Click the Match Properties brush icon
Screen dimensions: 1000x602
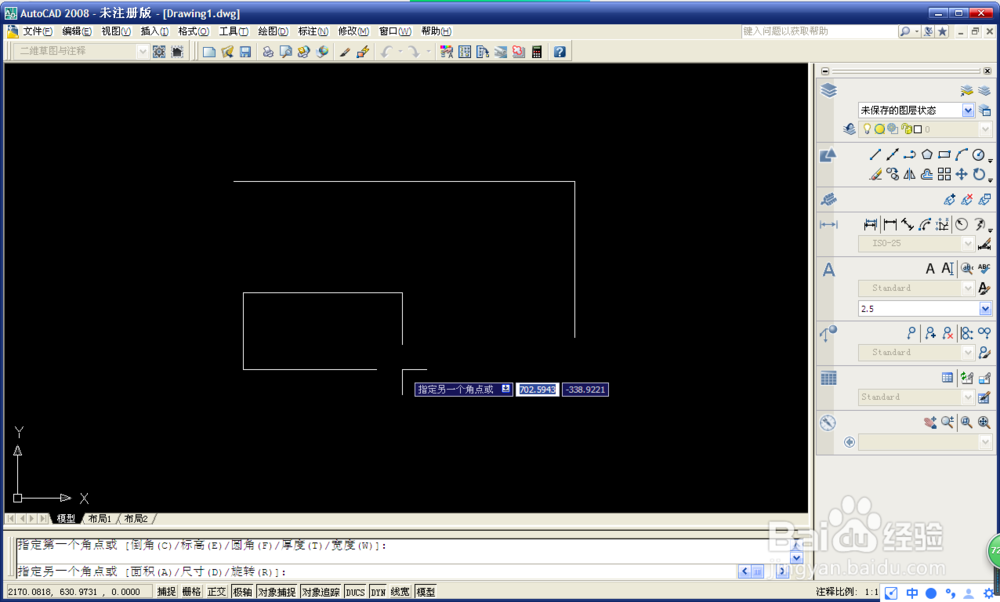point(344,52)
